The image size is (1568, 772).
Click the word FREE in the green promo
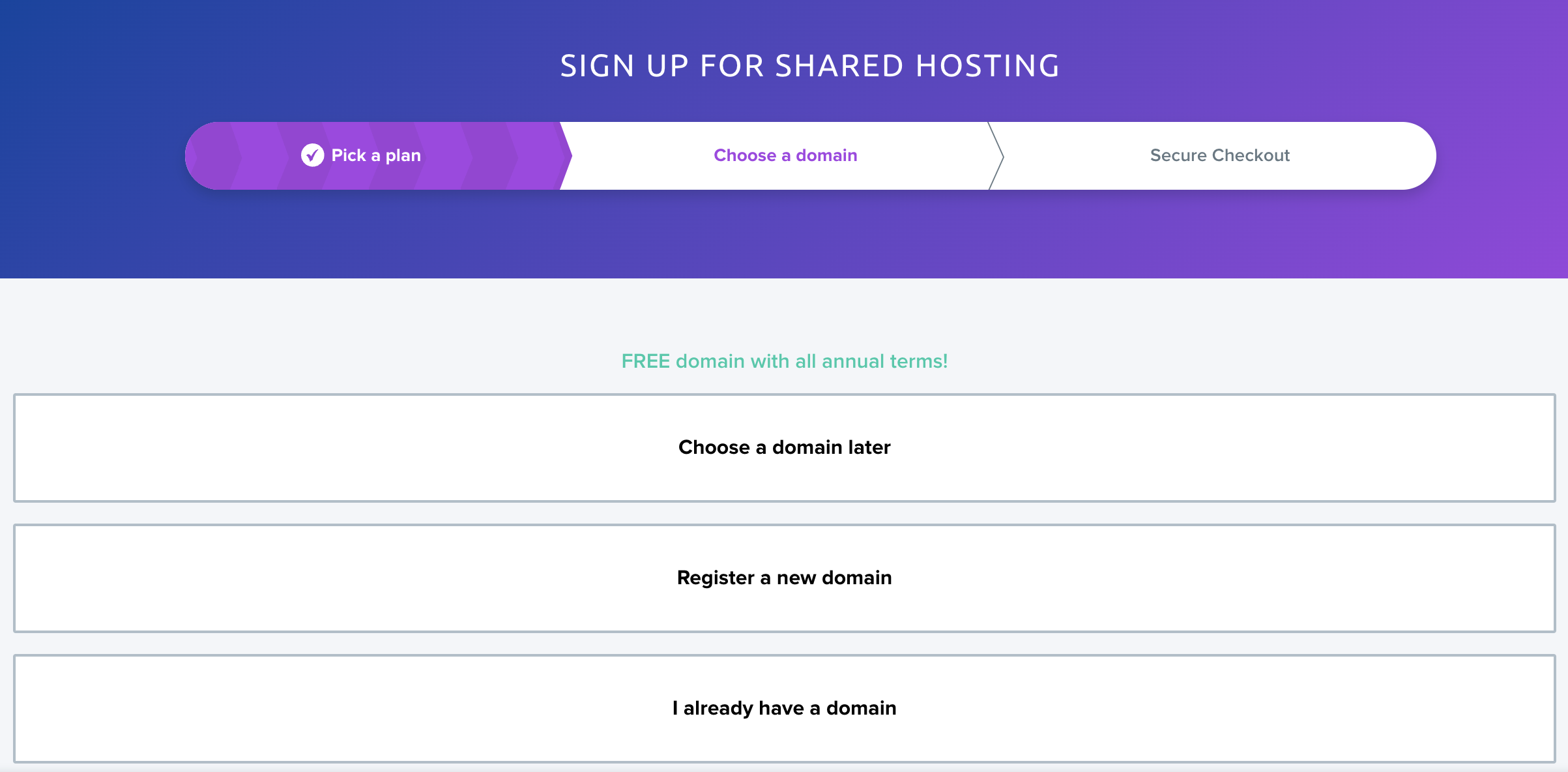point(645,361)
